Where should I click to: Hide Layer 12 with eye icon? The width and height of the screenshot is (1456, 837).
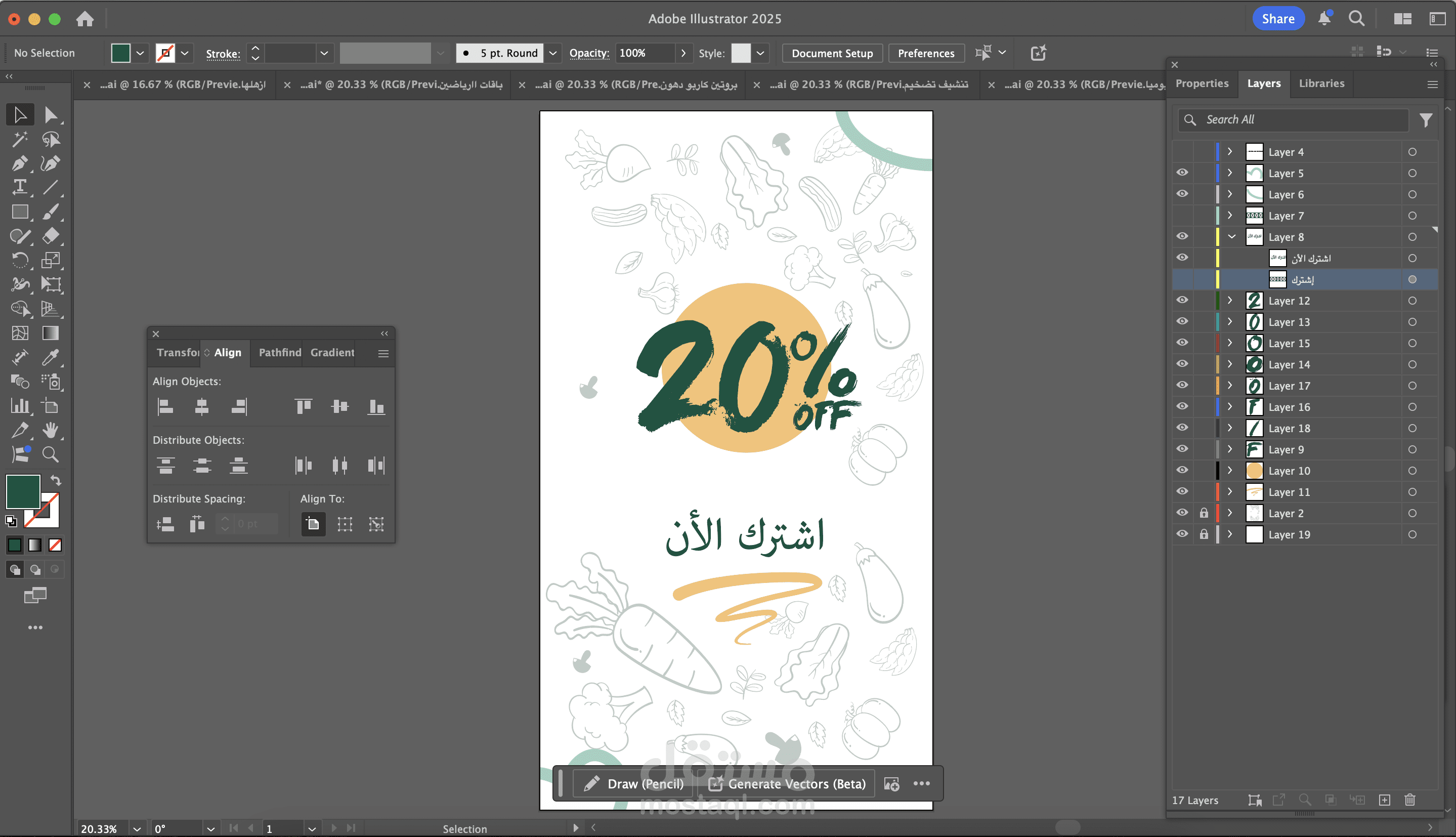1182,300
